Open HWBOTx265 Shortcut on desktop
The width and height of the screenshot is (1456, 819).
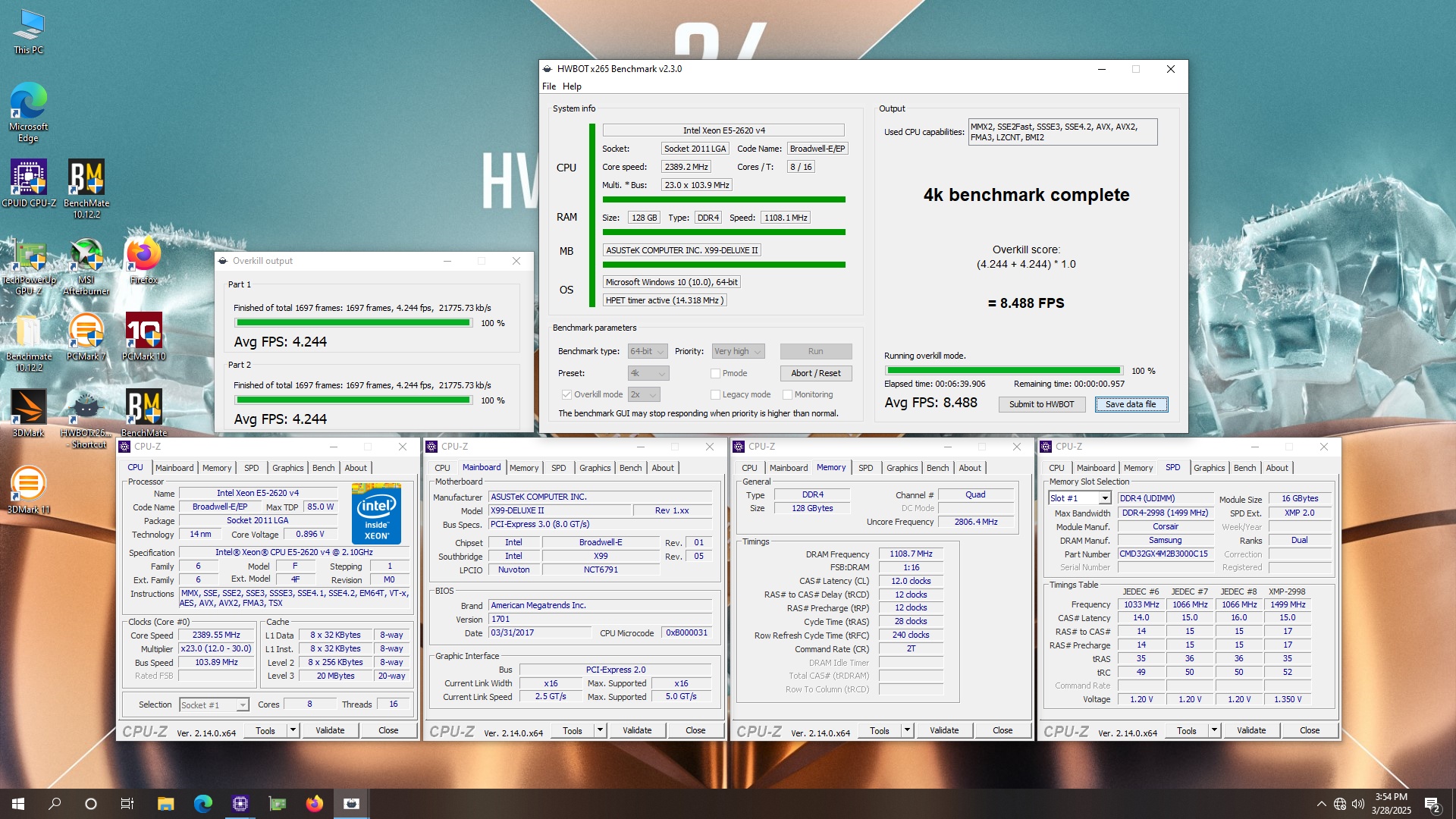(x=86, y=419)
